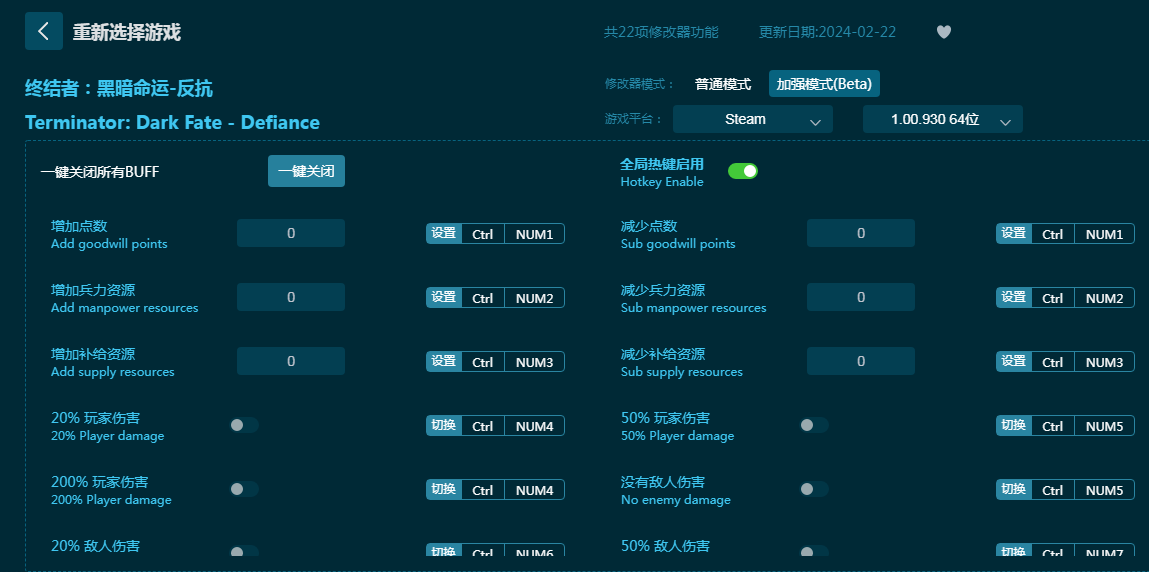Click 设置 for Sub goodwill points
This screenshot has height=572, width=1149.
[1014, 234]
